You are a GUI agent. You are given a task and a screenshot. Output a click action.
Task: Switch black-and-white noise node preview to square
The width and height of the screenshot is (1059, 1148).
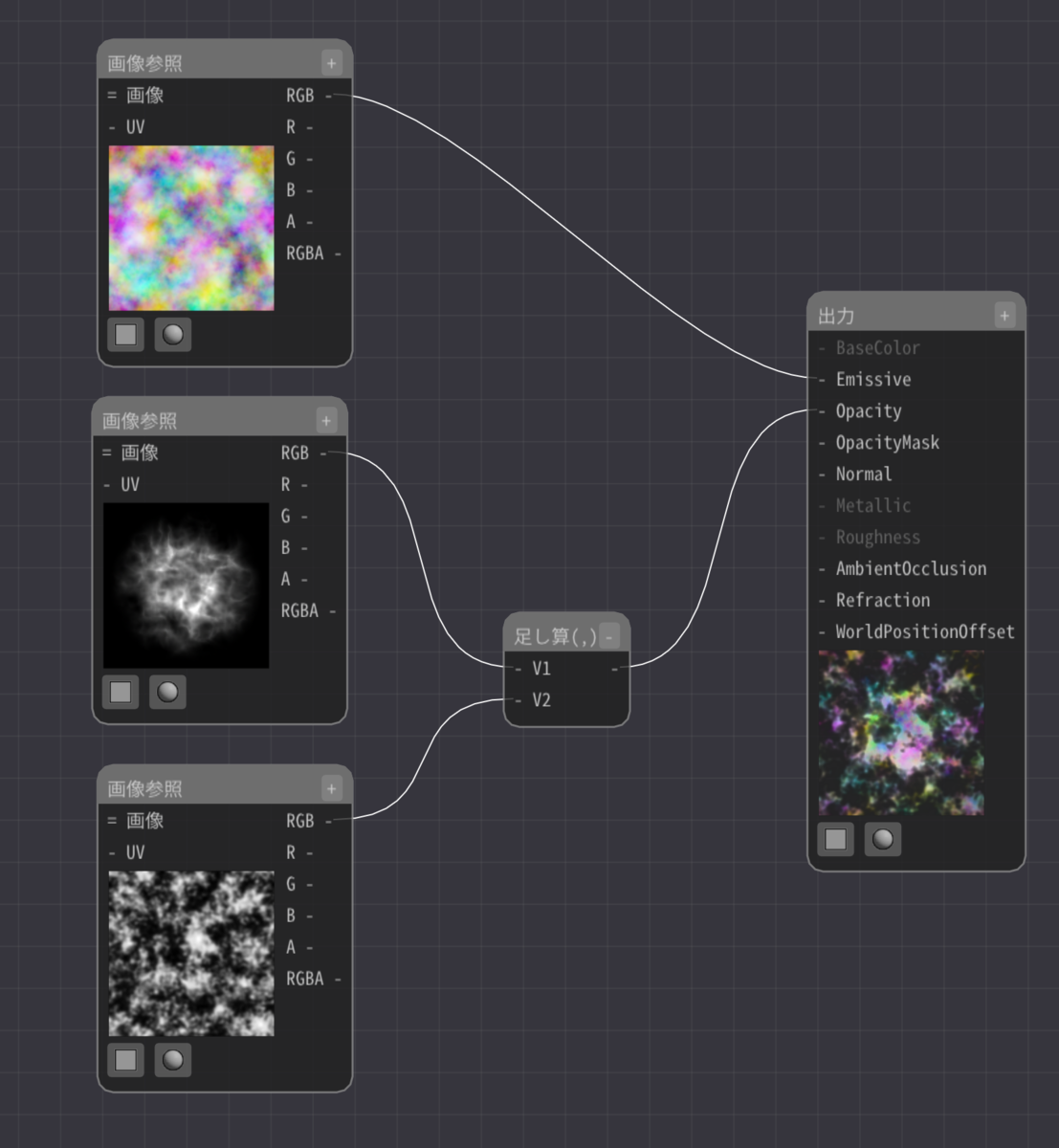tap(125, 1060)
